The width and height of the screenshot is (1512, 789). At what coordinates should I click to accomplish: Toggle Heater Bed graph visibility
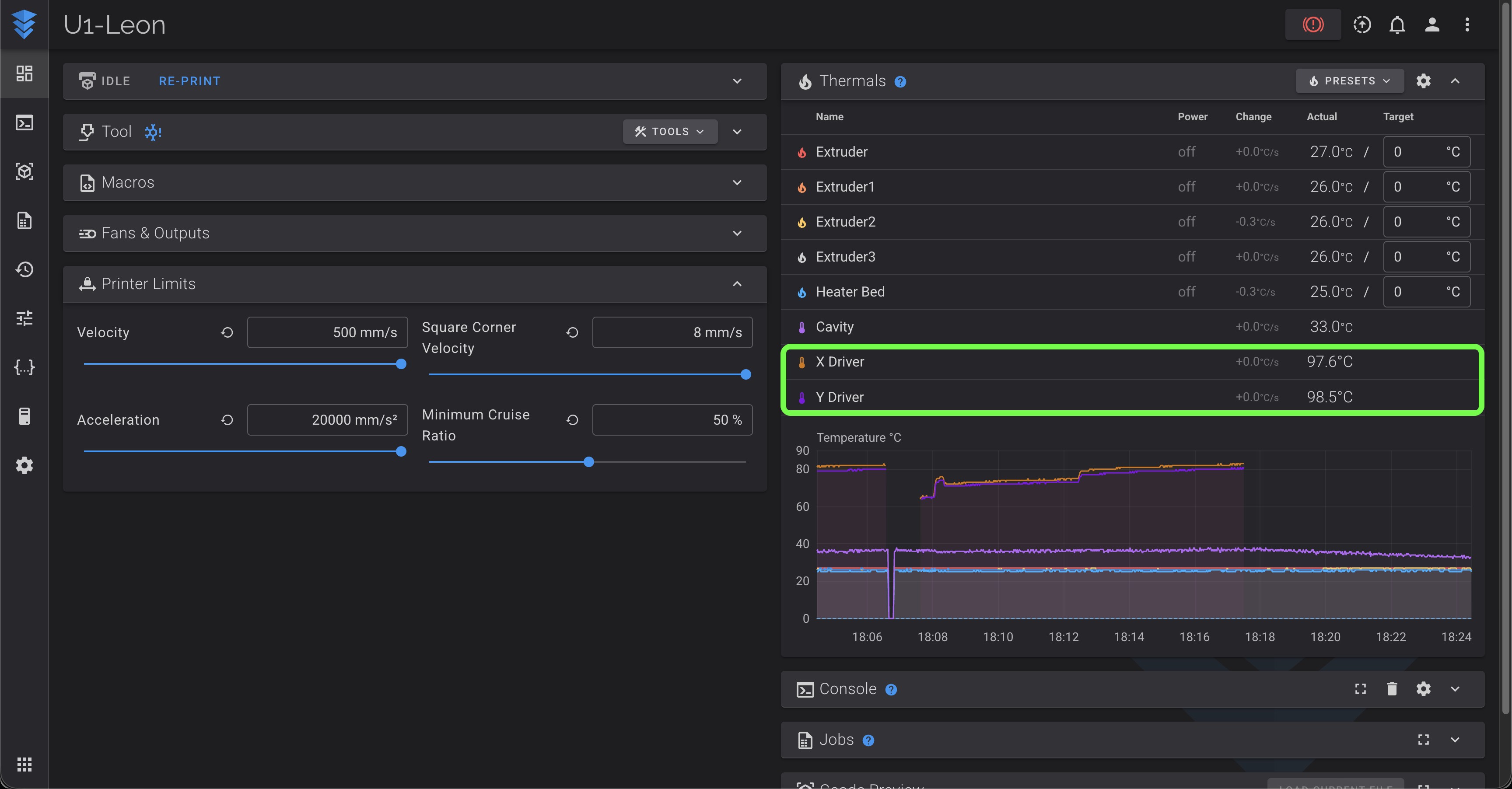802,292
